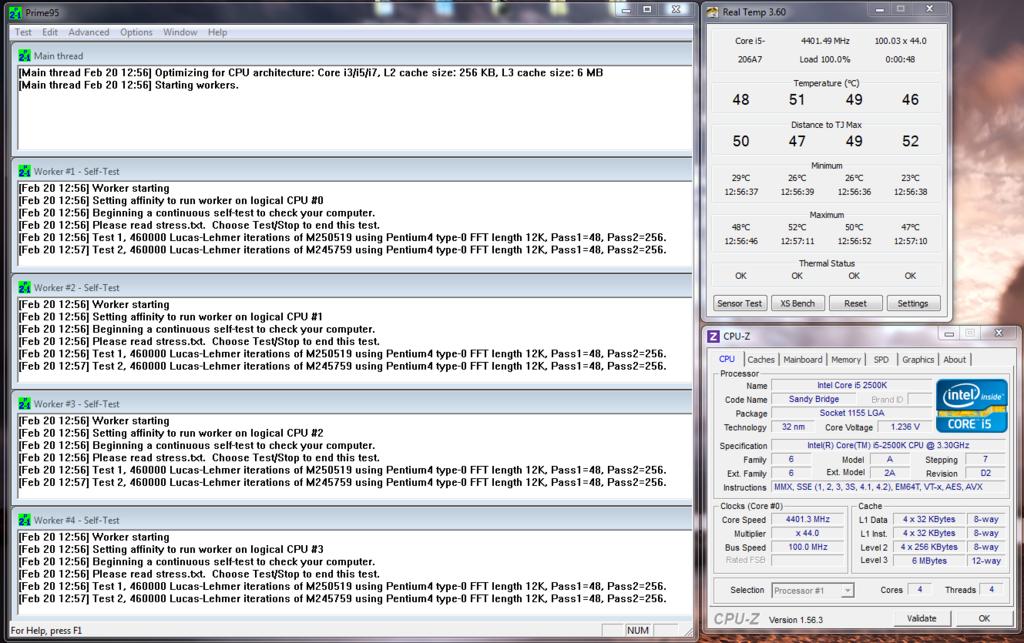This screenshot has height=643, width=1024.
Task: Switch to the SPD tab in CPU-Z
Action: click(x=881, y=360)
